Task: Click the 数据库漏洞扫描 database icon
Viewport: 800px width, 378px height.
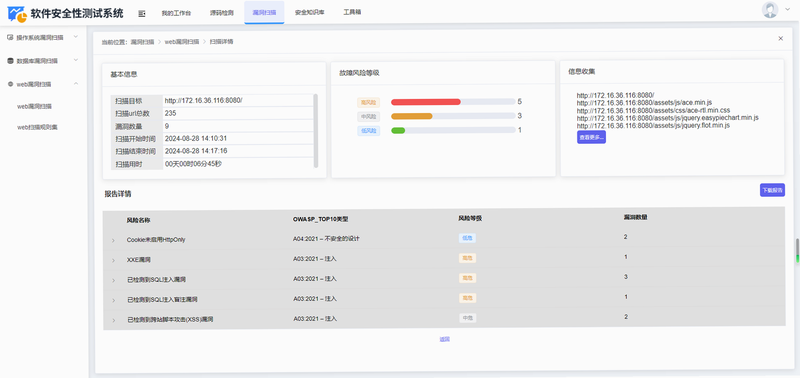Action: (x=10, y=61)
